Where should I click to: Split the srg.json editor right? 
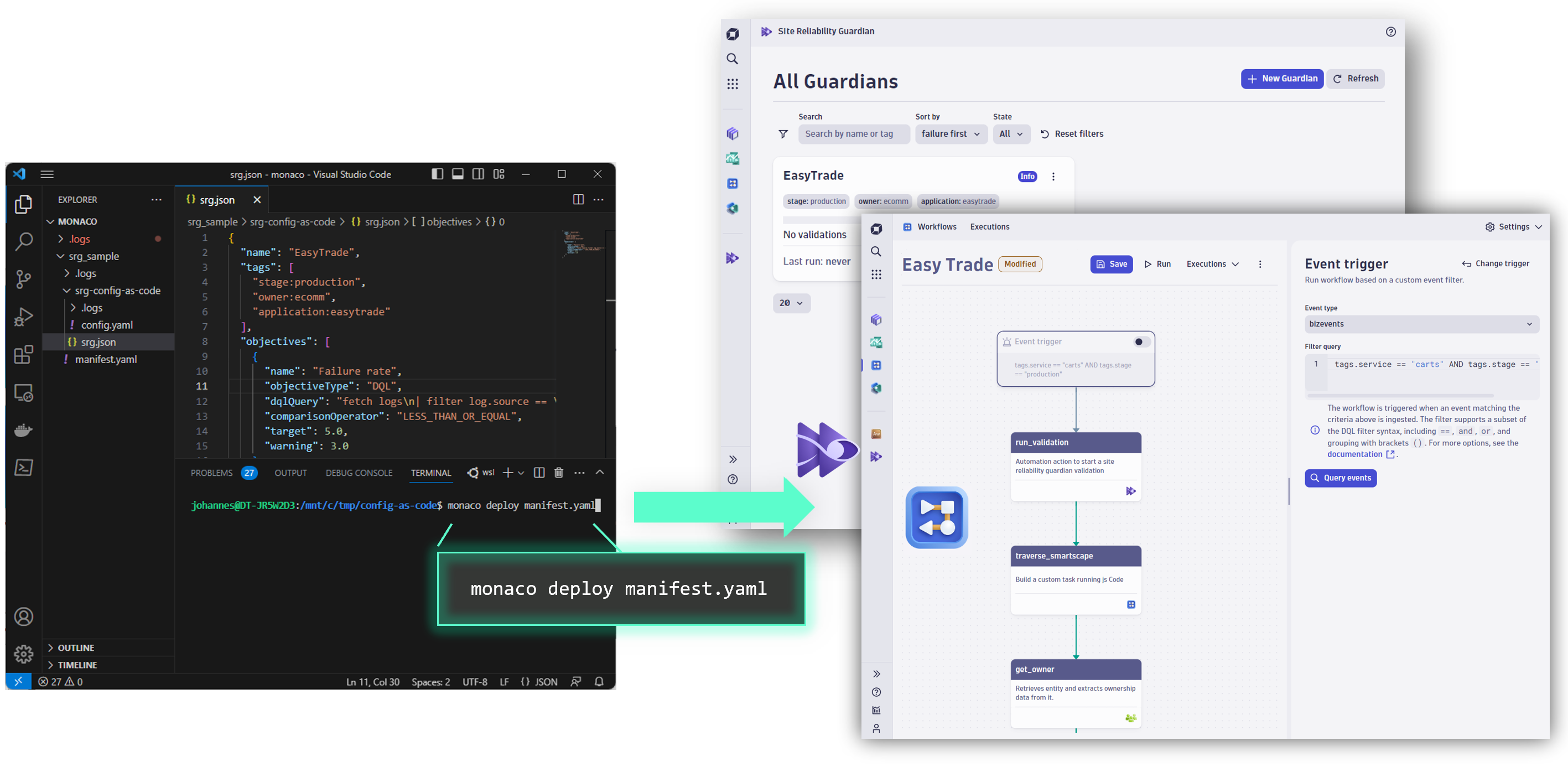[578, 200]
